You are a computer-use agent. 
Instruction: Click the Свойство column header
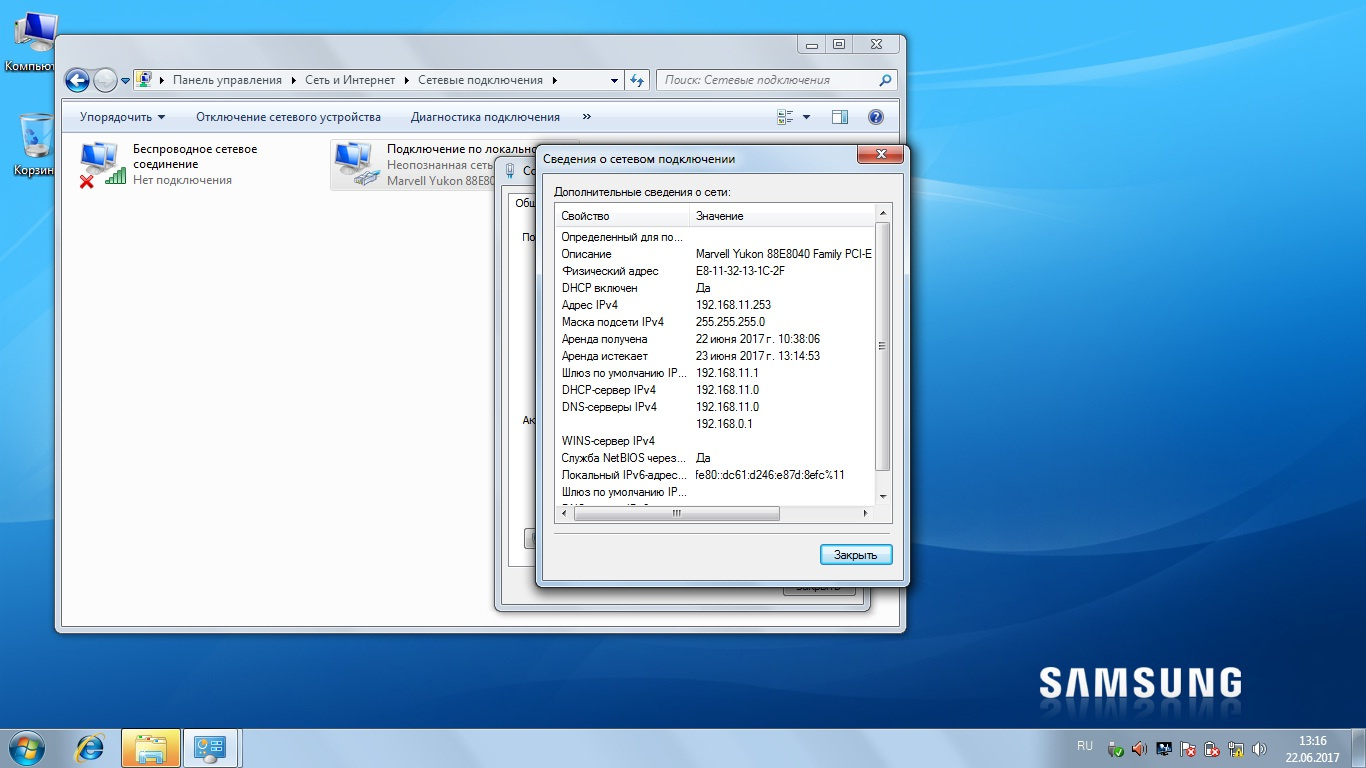622,216
